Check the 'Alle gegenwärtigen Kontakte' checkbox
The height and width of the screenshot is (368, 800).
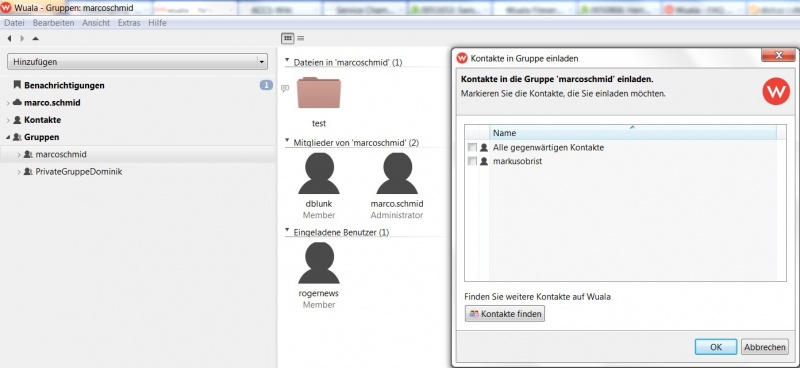(x=472, y=148)
